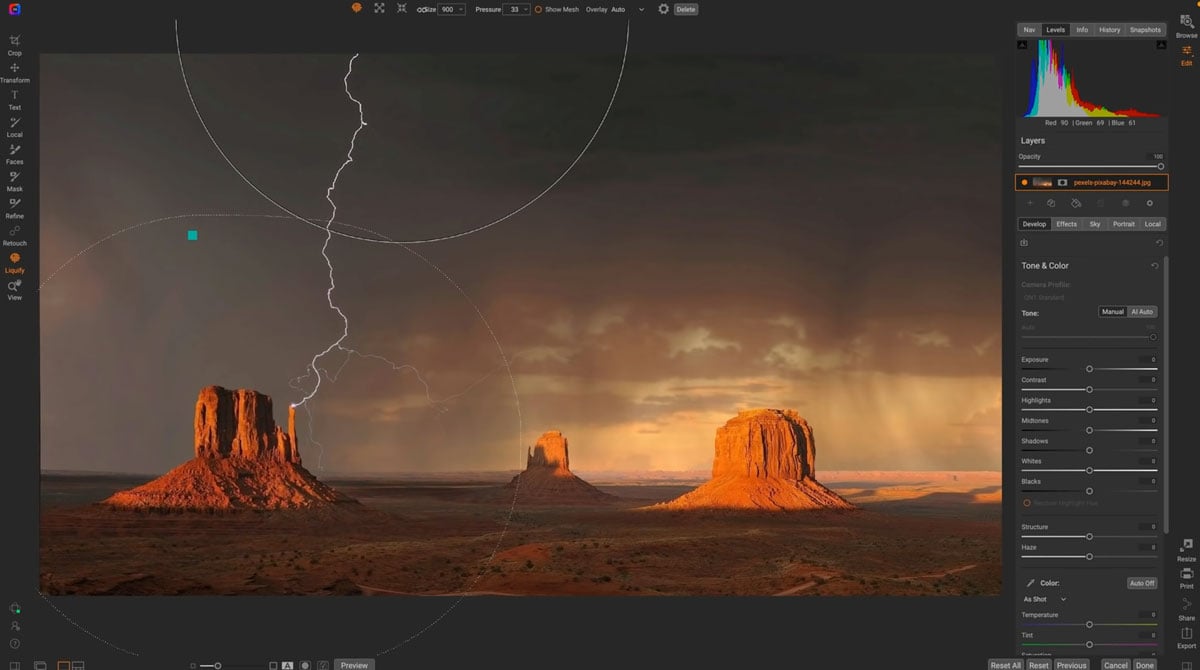
Task: Switch to the Nav tab
Action: click(1029, 30)
